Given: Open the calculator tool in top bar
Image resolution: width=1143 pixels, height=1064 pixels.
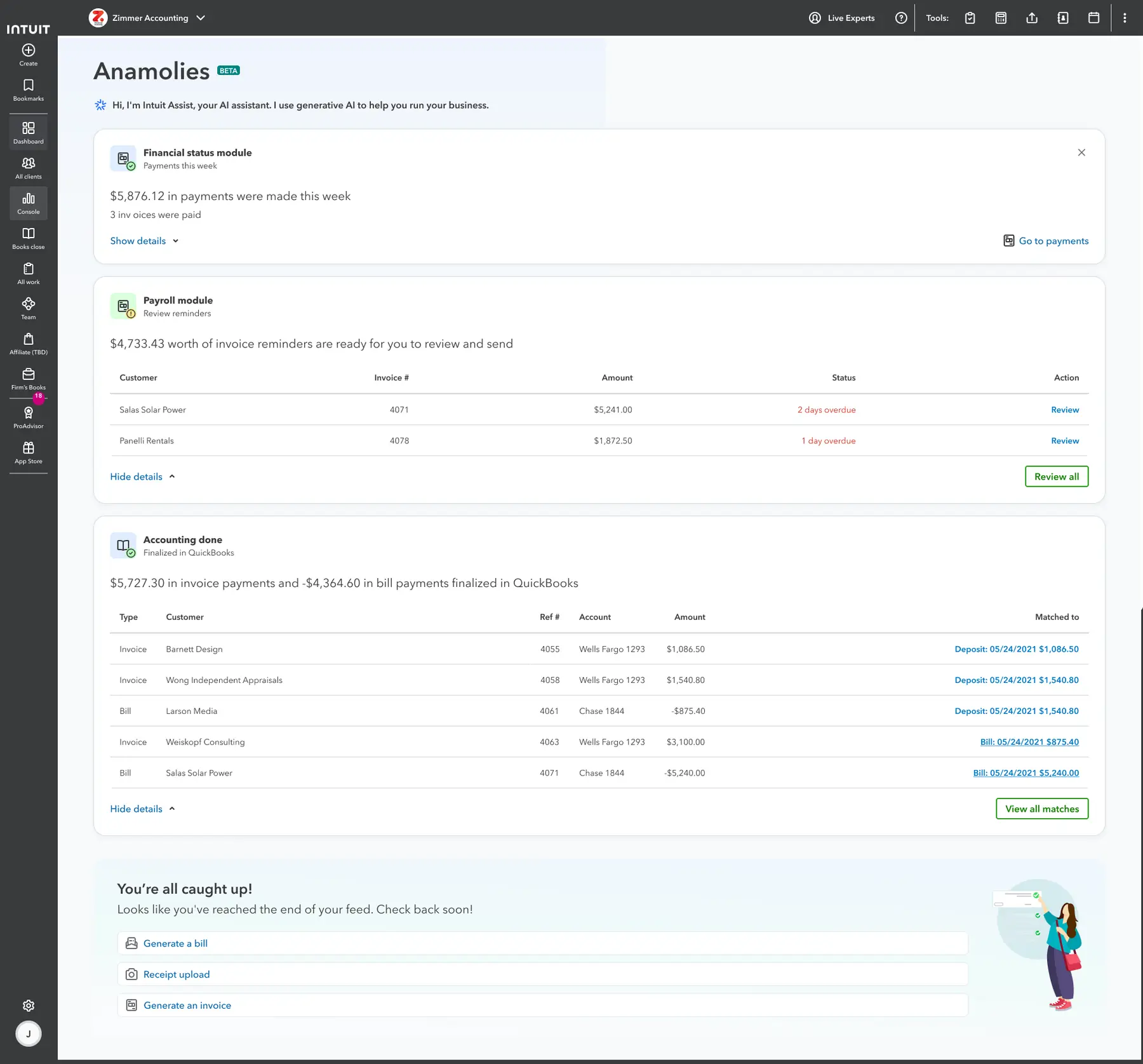Looking at the screenshot, I should 1001,18.
